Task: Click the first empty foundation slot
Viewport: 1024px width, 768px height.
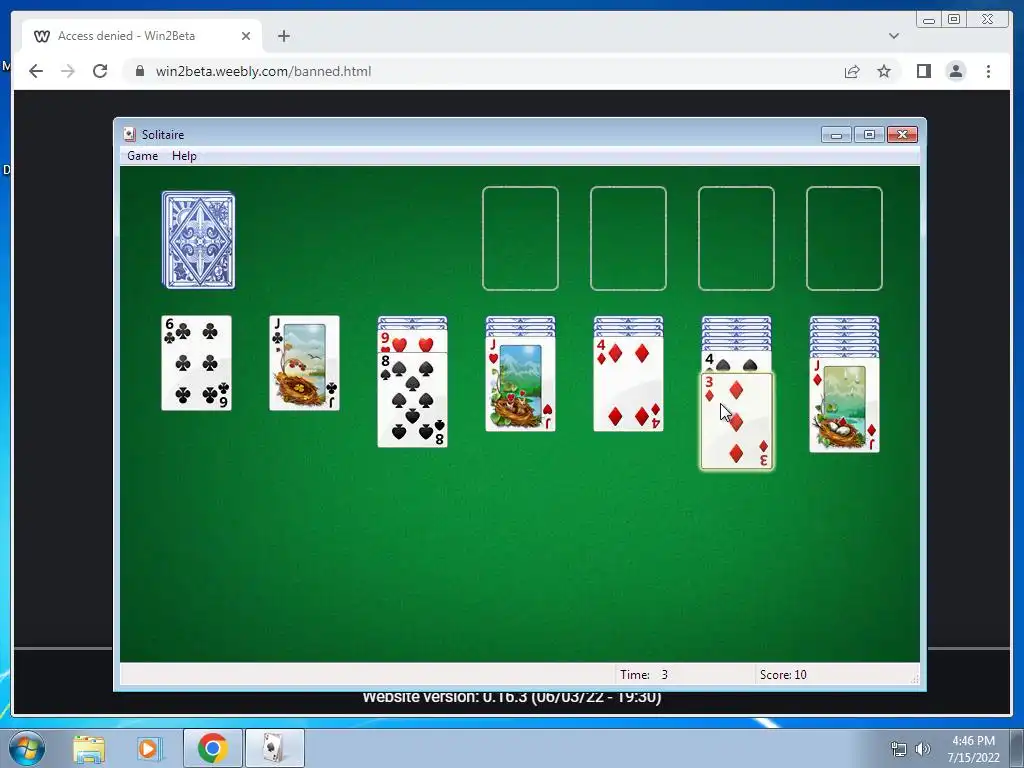Action: 520,238
